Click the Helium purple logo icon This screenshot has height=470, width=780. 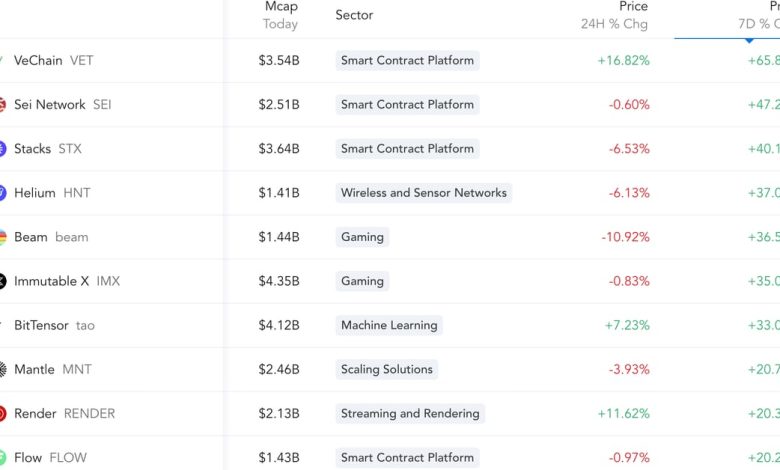(x=2, y=193)
